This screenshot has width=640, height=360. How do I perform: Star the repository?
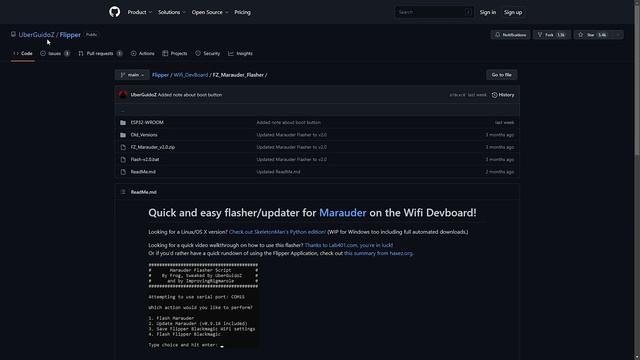[593, 35]
